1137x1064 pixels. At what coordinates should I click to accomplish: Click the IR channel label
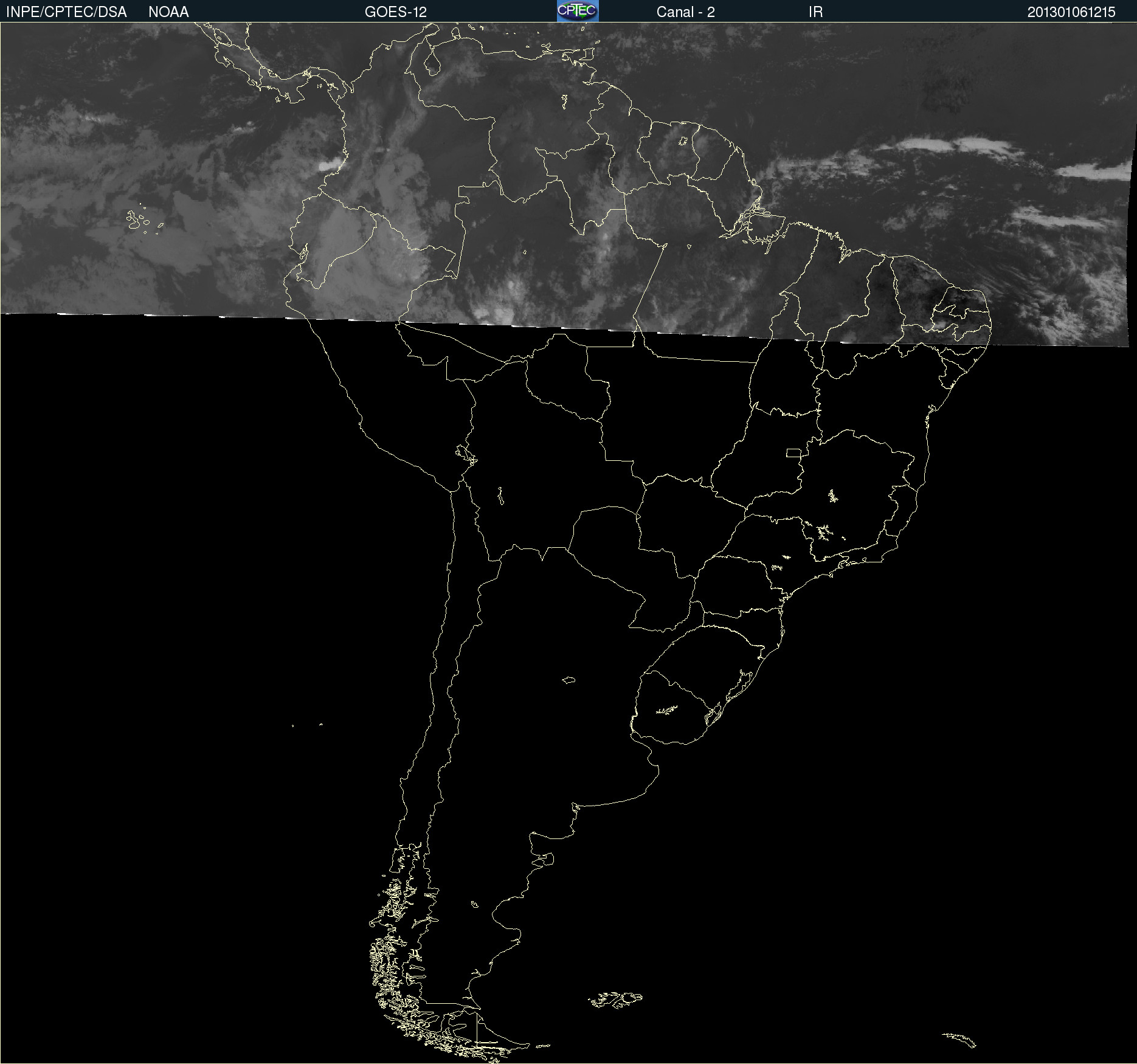[815, 12]
